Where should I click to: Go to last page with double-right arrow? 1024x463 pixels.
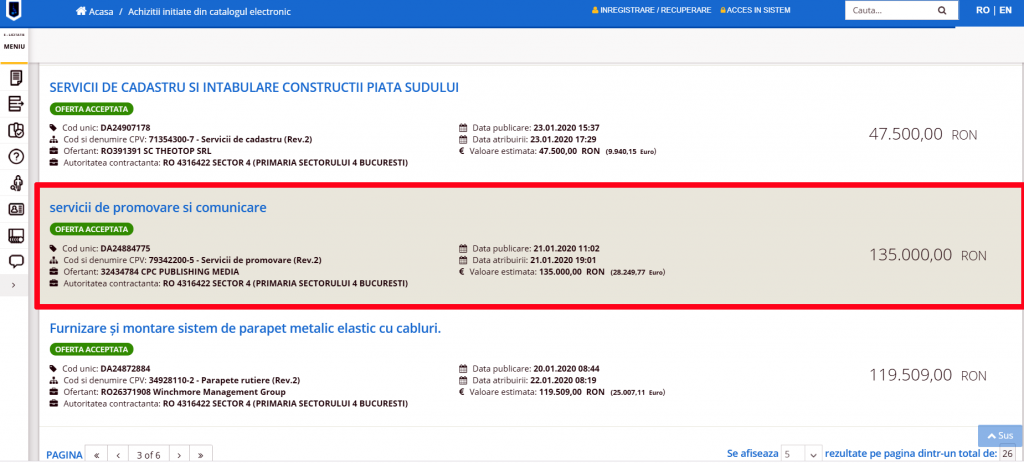[x=201, y=455]
